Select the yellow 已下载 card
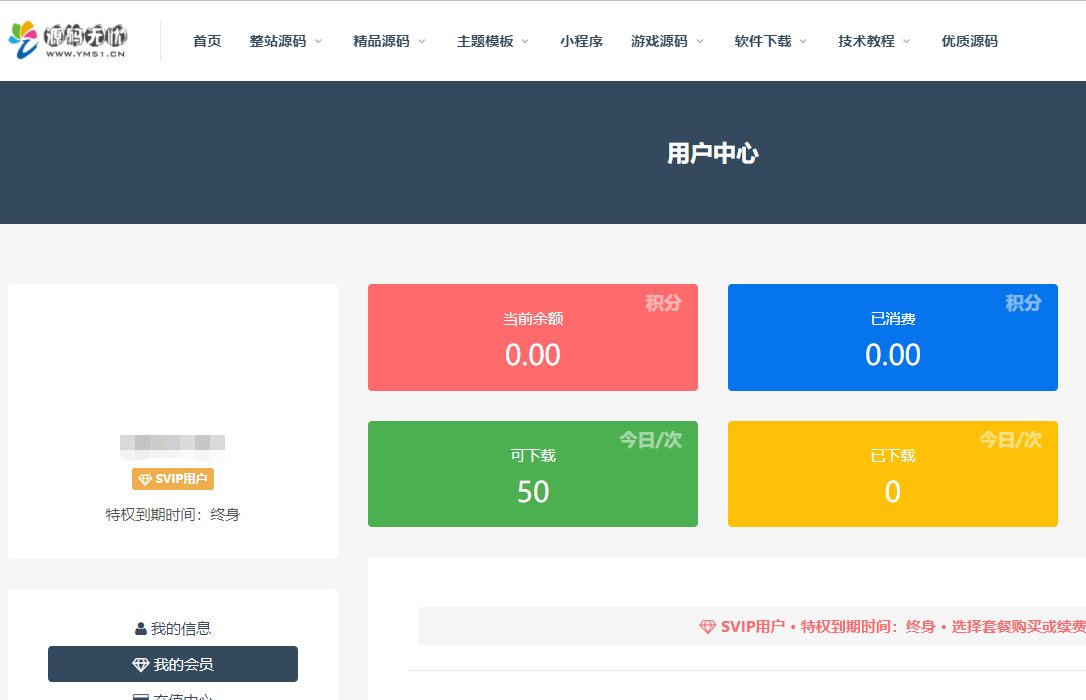1086x700 pixels. click(893, 474)
